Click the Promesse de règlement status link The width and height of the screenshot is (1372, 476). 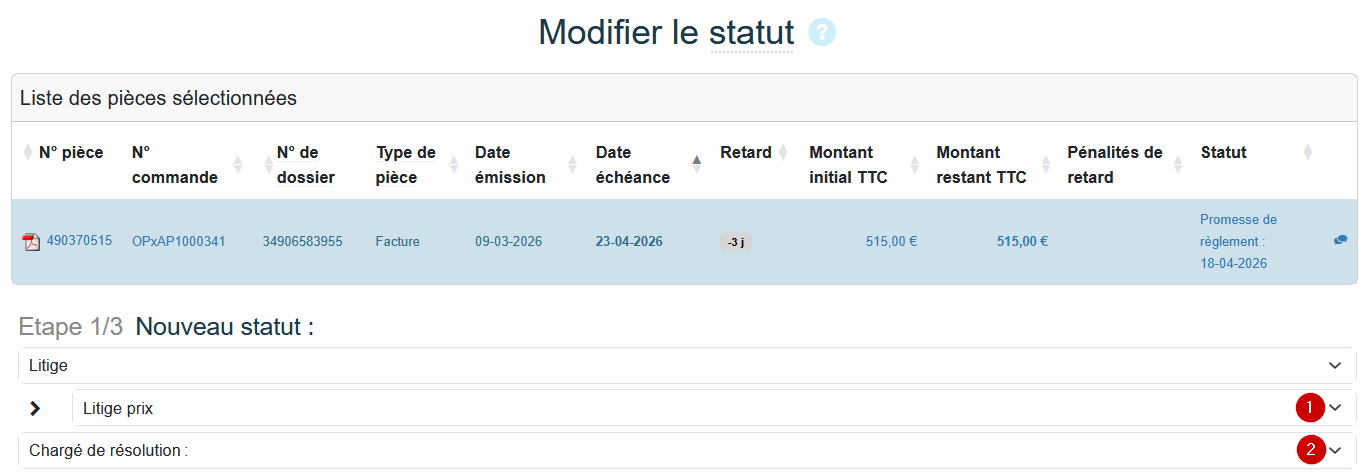(x=1238, y=241)
